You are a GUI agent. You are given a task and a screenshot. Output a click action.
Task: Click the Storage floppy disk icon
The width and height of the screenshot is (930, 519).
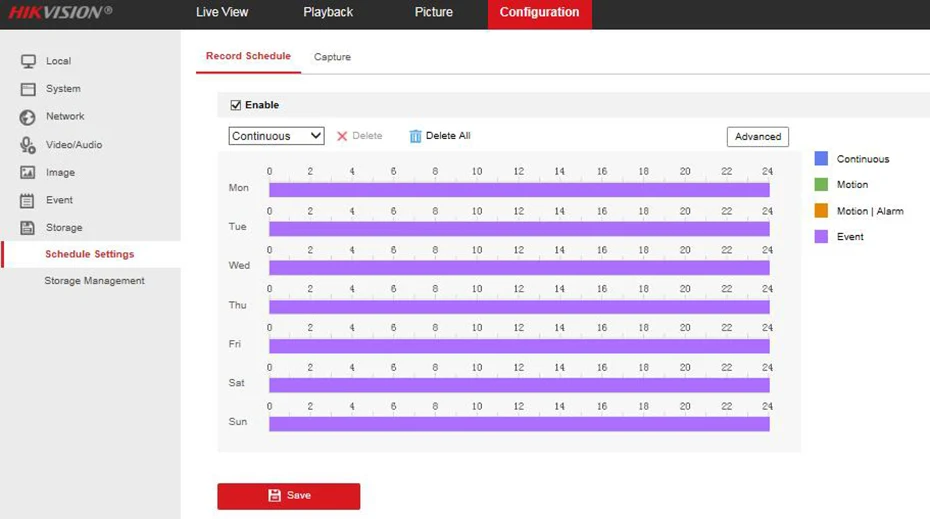pos(27,227)
